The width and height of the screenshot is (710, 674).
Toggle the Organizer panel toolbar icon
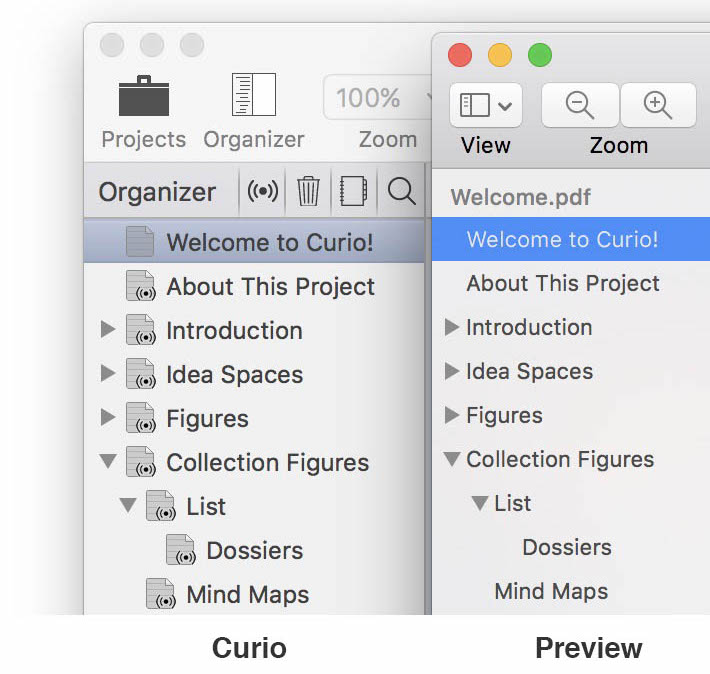(254, 94)
